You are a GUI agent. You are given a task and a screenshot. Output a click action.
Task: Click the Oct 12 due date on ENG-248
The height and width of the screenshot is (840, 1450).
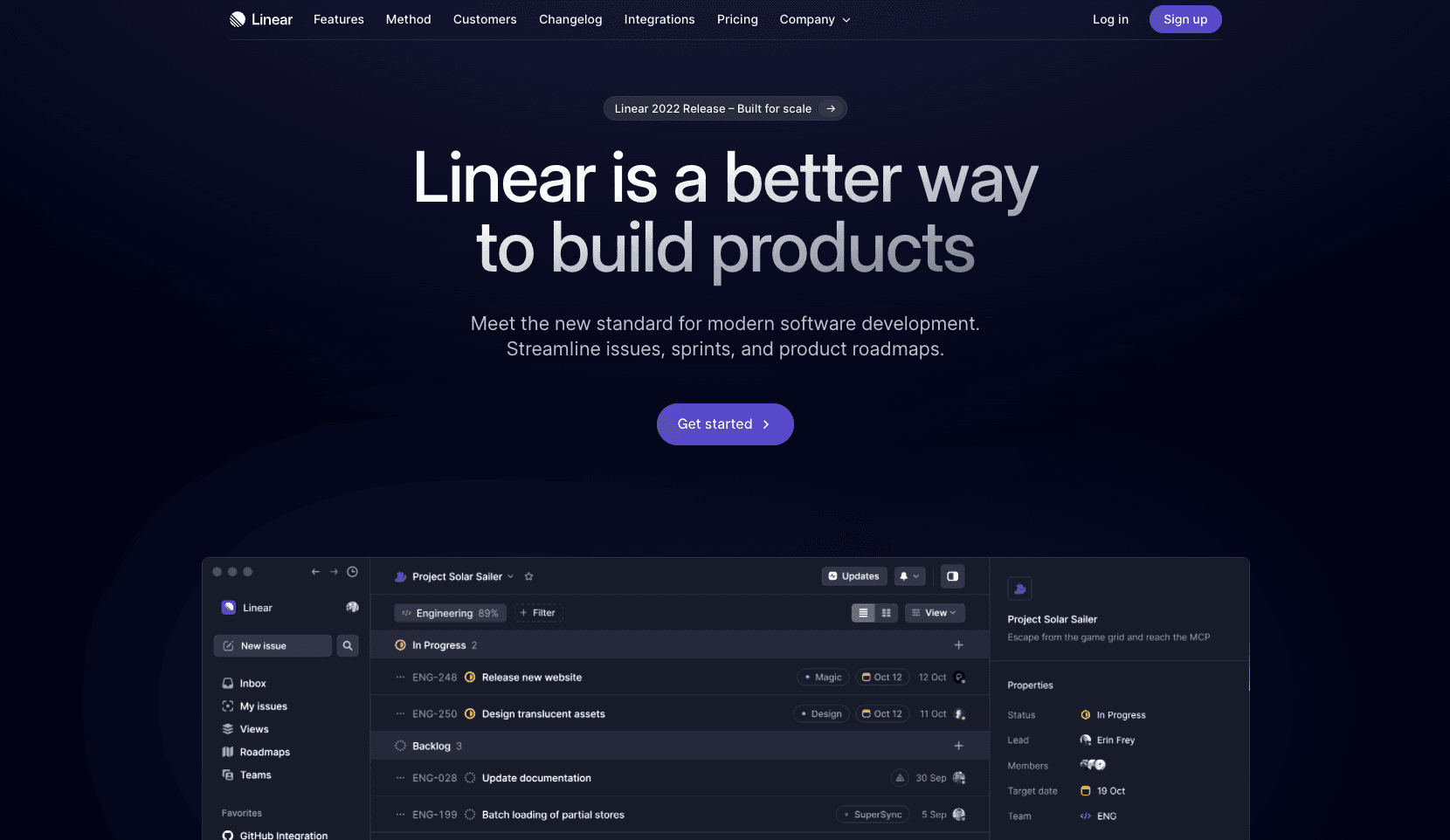coord(882,678)
